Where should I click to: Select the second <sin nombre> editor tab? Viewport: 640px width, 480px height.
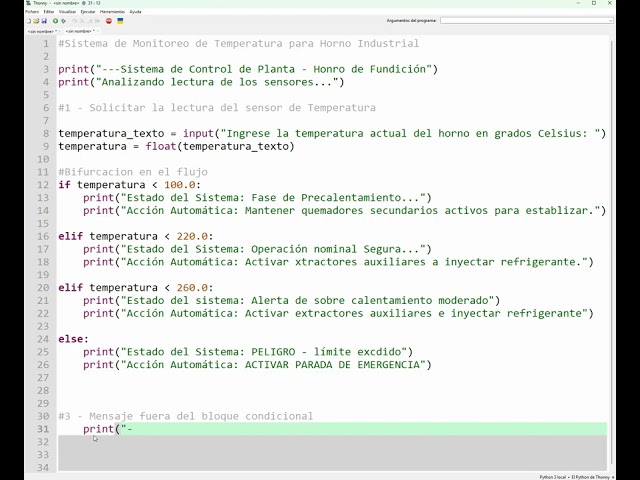79,31
